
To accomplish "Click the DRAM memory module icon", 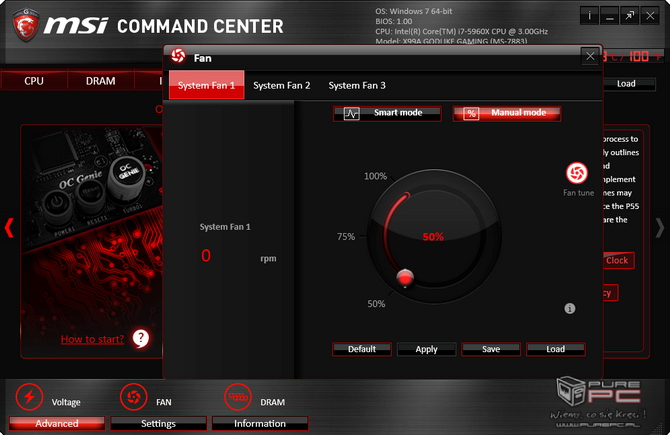I will tap(238, 397).
